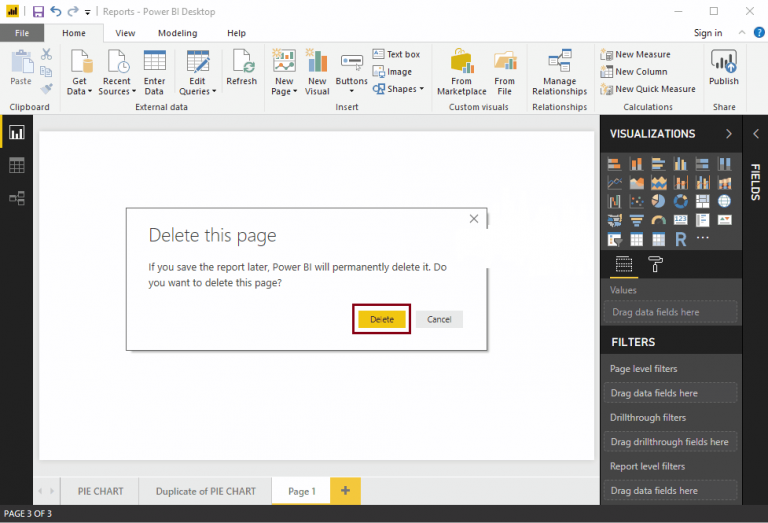Screen dimensions: 768x523
Task: Select the waterfall chart visual
Action: point(614,201)
